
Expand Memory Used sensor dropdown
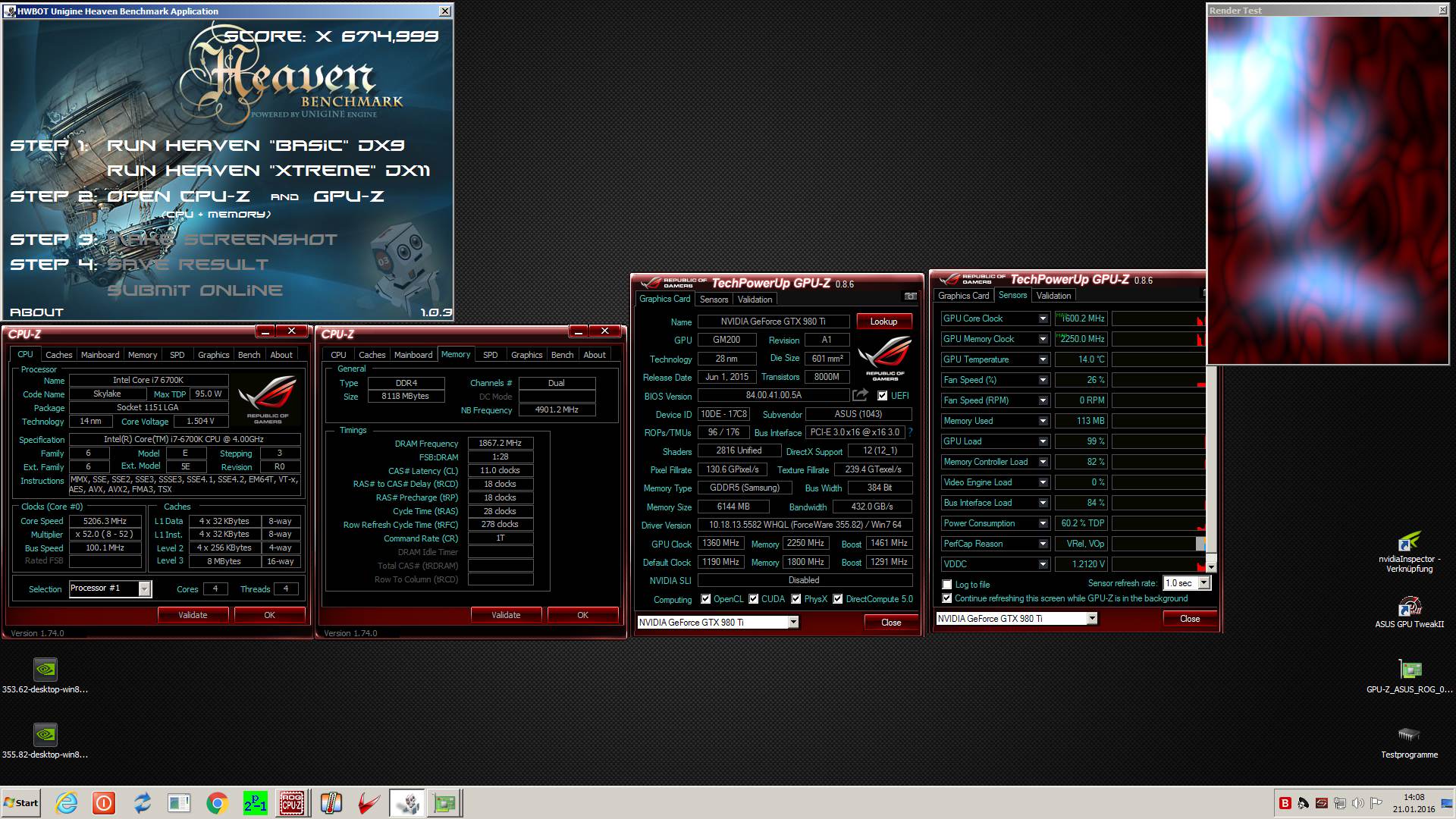pyautogui.click(x=1043, y=421)
